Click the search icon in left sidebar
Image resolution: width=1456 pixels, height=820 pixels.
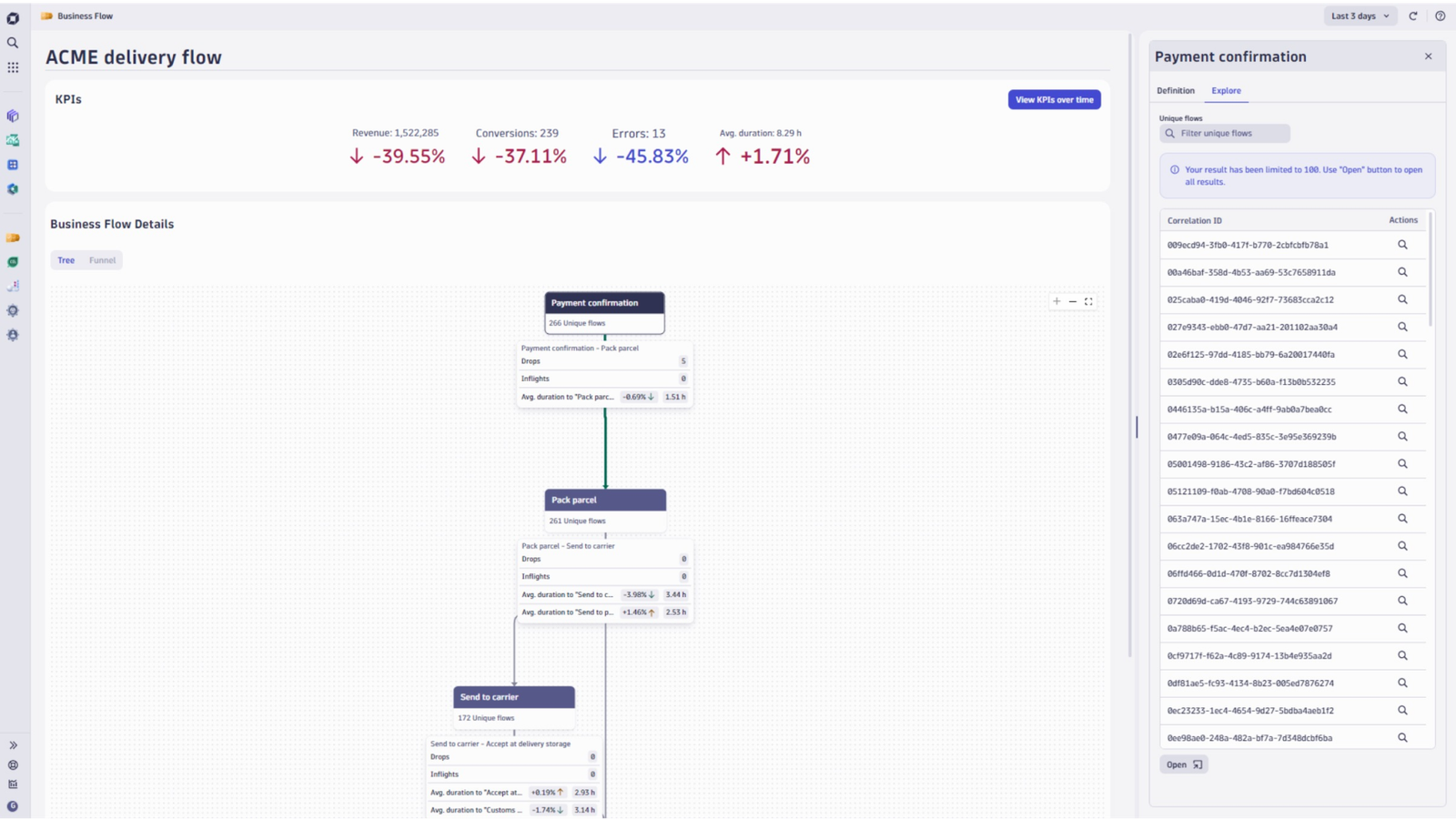[x=13, y=43]
